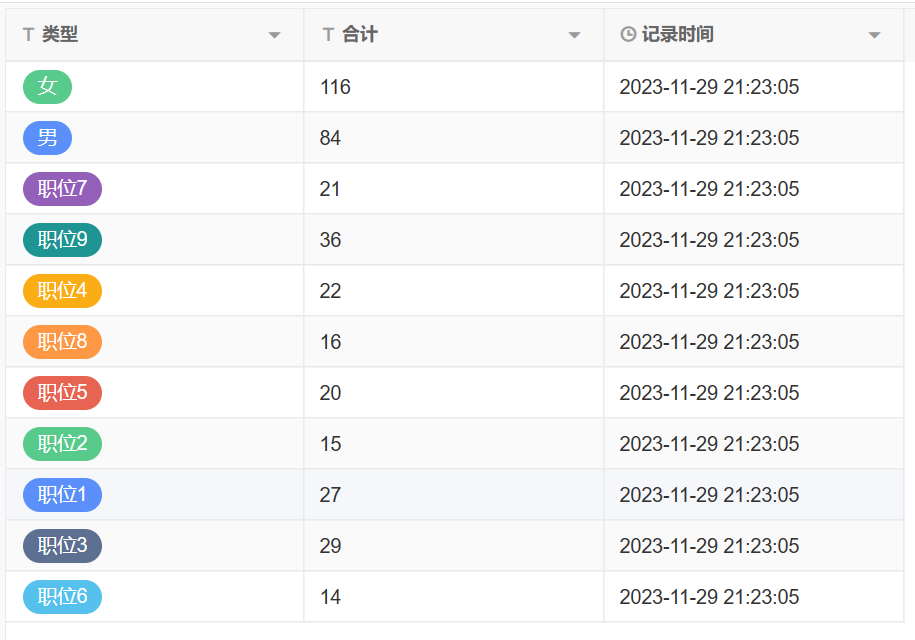Select the blue 男 tag
The image size is (915, 640).
(47, 138)
